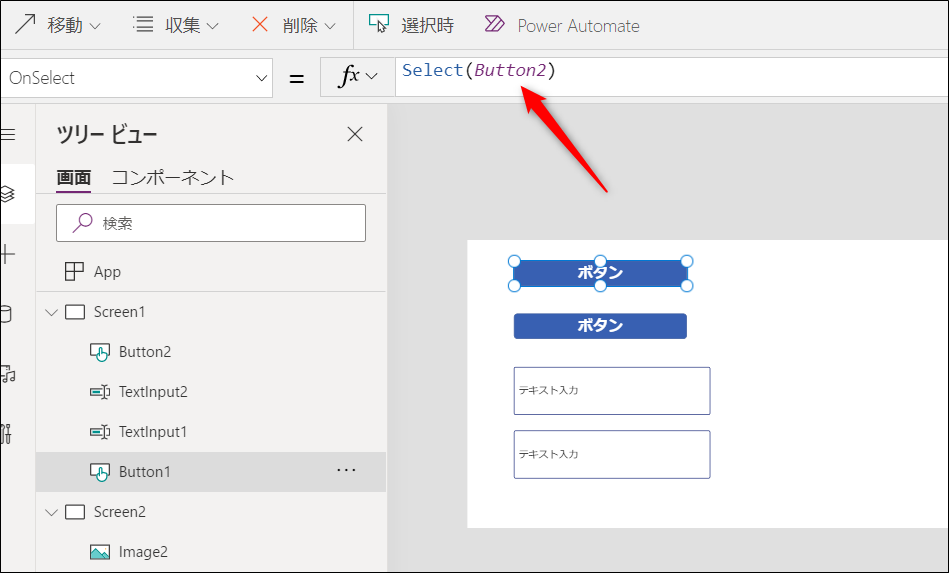Open the tree view layers icon
Viewport: 949px width, 573px height.
coord(7,194)
